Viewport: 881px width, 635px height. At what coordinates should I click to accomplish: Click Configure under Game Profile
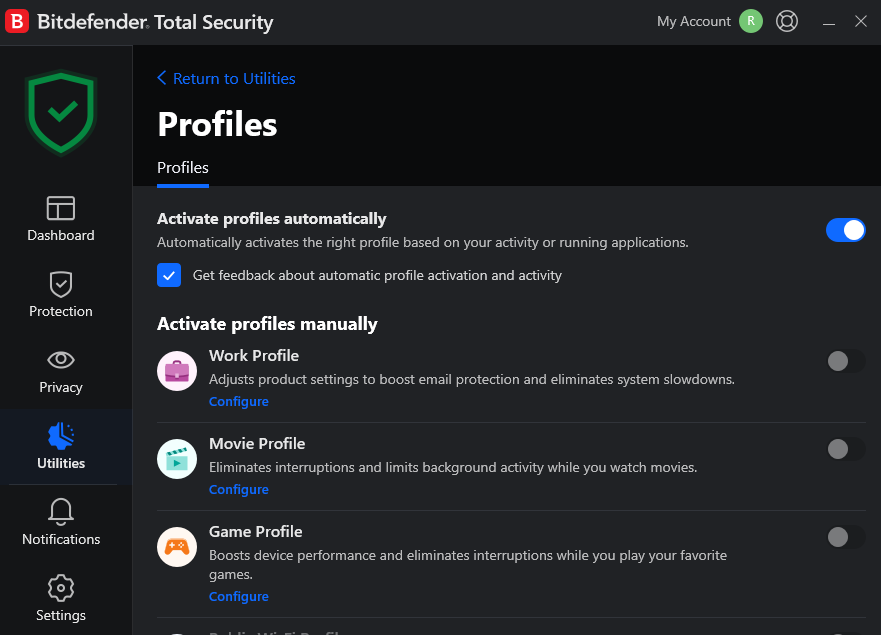pos(239,596)
